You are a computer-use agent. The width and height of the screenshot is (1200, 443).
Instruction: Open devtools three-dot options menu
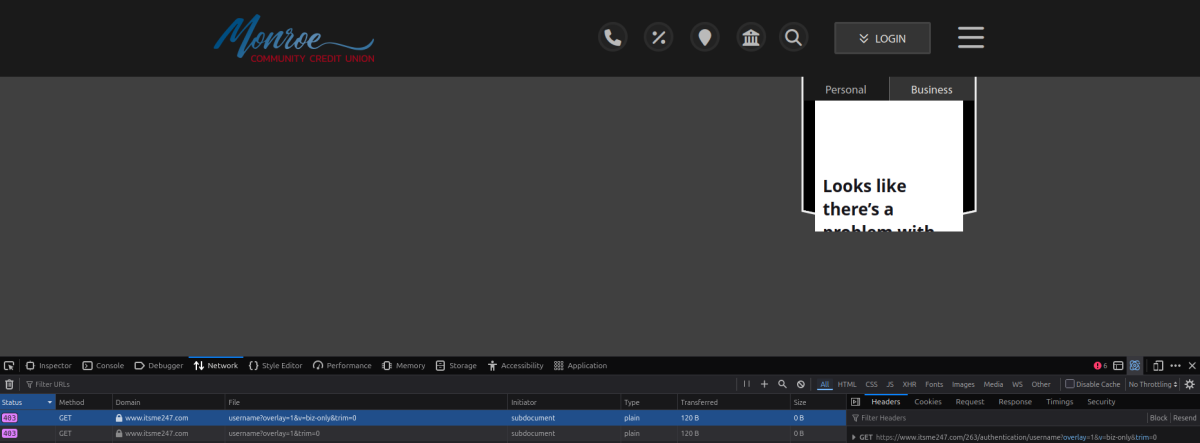pos(1175,365)
